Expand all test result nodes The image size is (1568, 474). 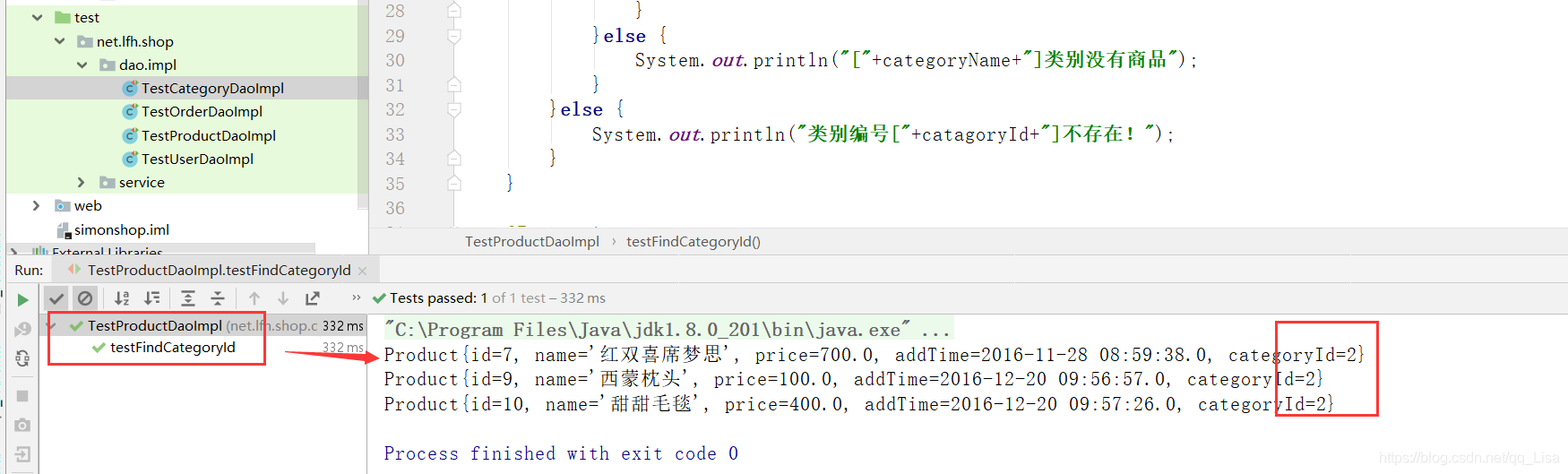click(188, 298)
